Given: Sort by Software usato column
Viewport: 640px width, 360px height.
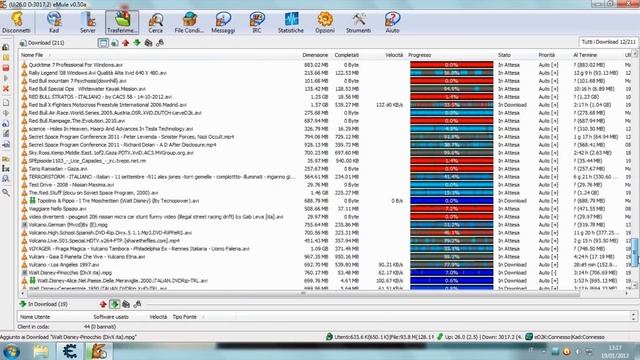Looking at the screenshot, I should click(x=111, y=317).
